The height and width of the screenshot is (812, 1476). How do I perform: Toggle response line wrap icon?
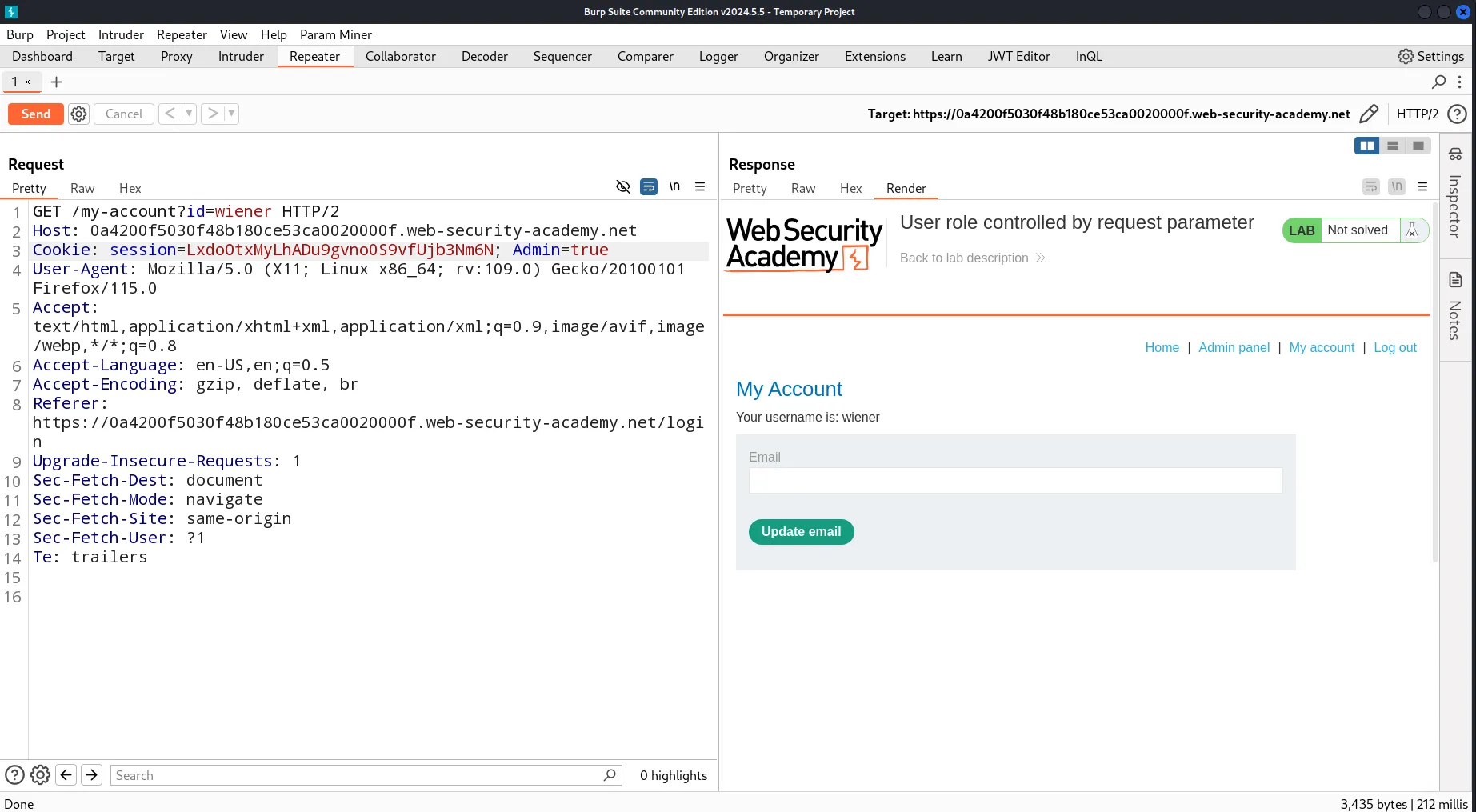1371,186
